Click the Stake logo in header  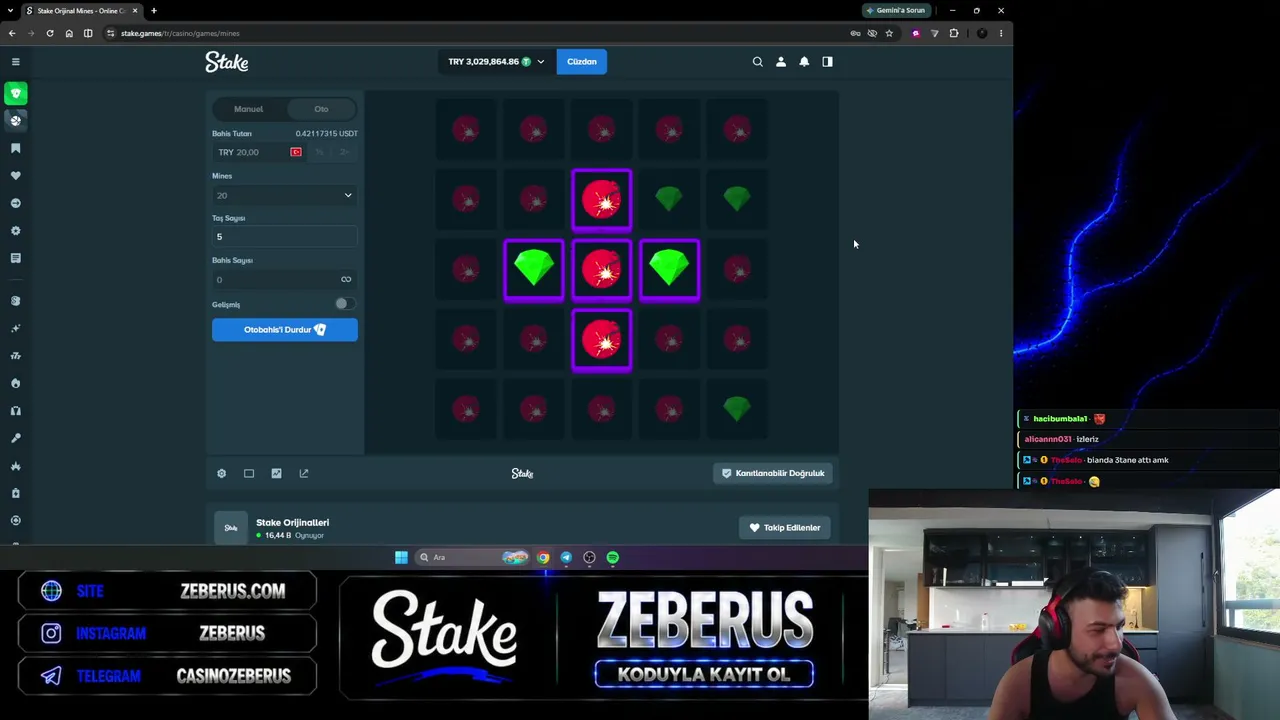coord(227,62)
